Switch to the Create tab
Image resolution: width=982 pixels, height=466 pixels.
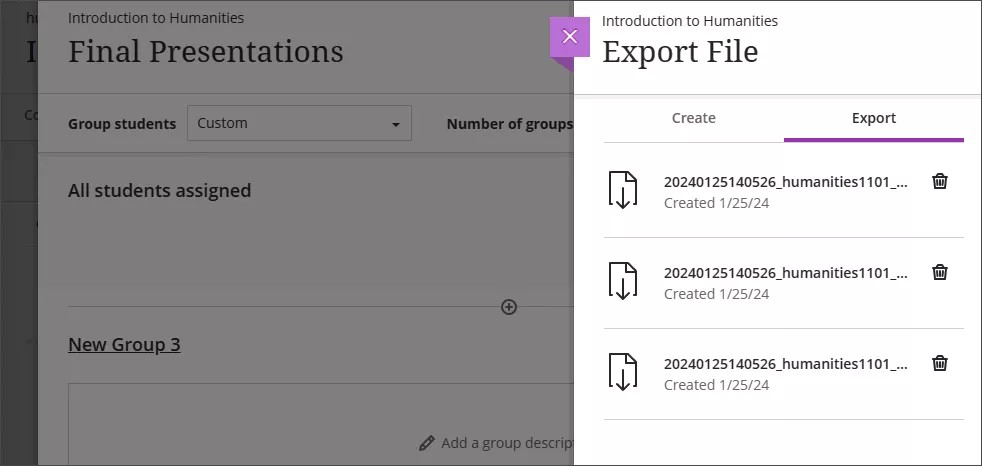point(693,118)
